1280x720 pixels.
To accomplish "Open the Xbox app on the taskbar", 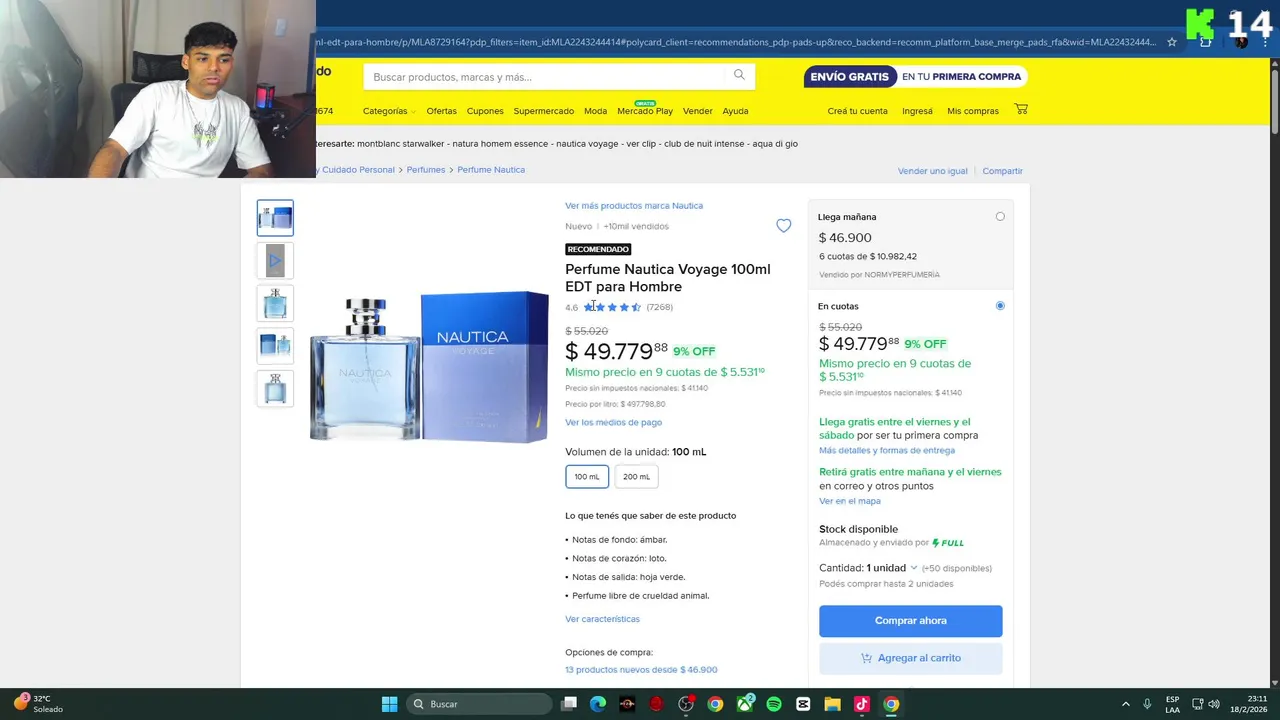I will pos(745,704).
